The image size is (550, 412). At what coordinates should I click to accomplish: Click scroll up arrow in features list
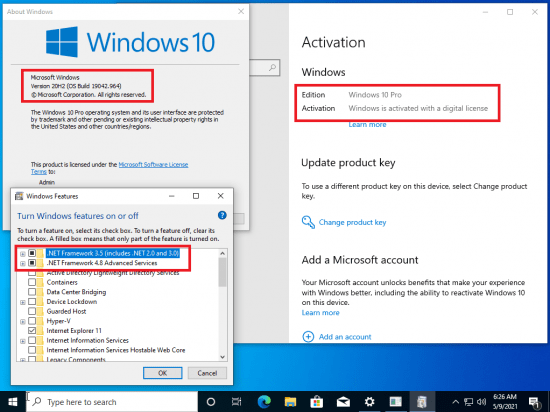(222, 253)
